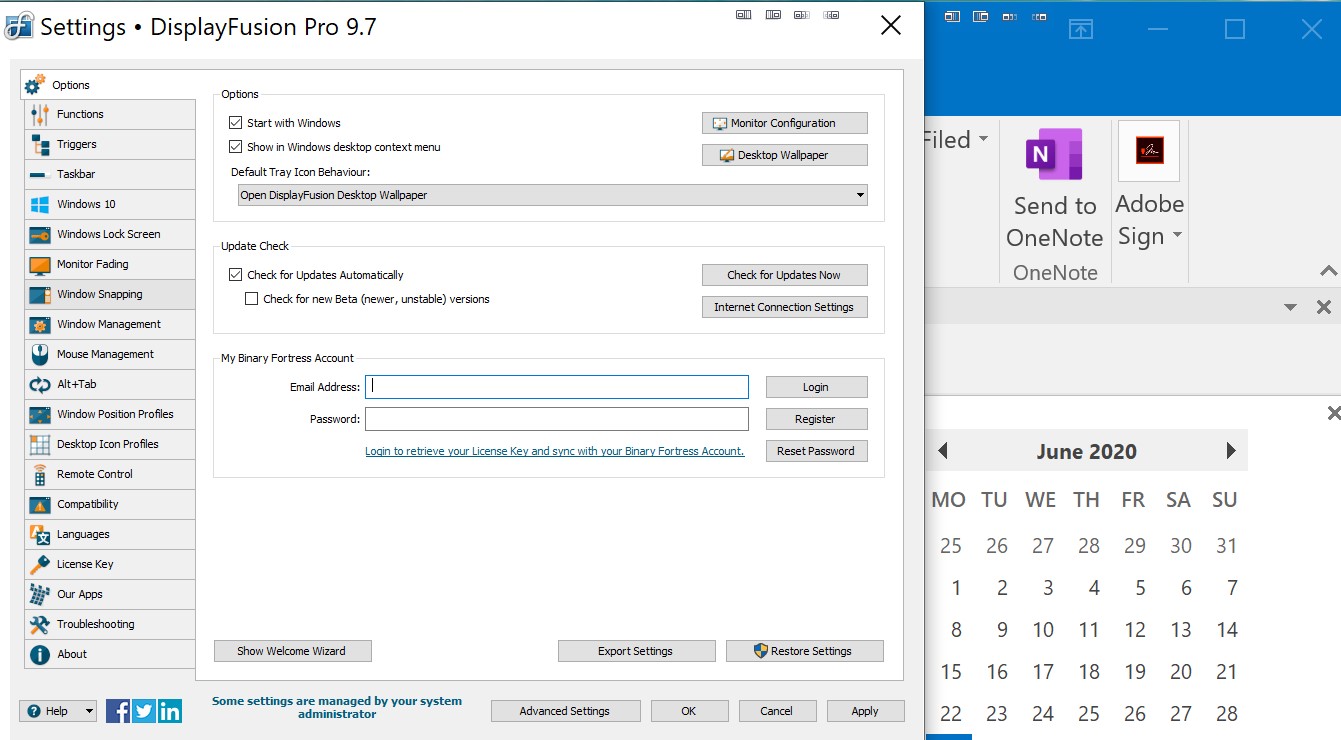Select June 17 in the calendar
The width and height of the screenshot is (1341, 740).
[1042, 672]
